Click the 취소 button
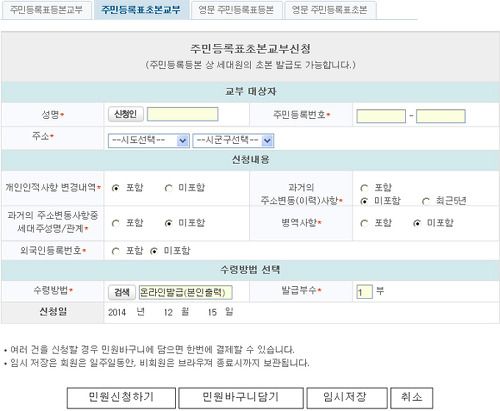 pyautogui.click(x=412, y=398)
